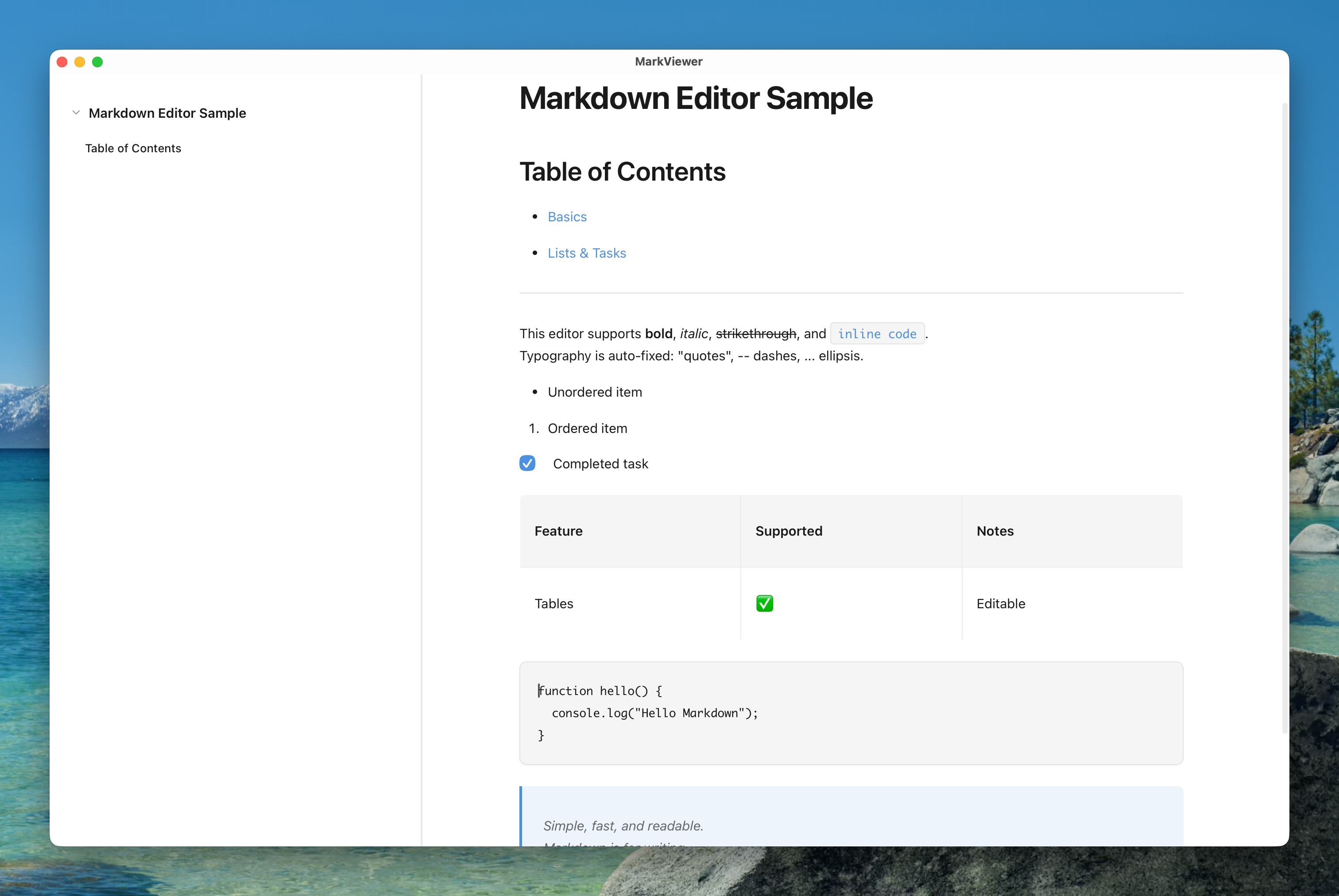Click the blue checked task checkbox
1339x896 pixels.
coord(527,463)
